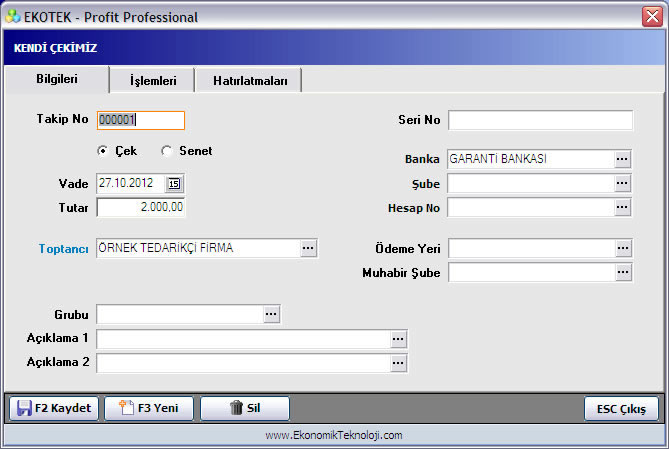Open the www.EkonomikTeknoloji.com link

click(334, 435)
